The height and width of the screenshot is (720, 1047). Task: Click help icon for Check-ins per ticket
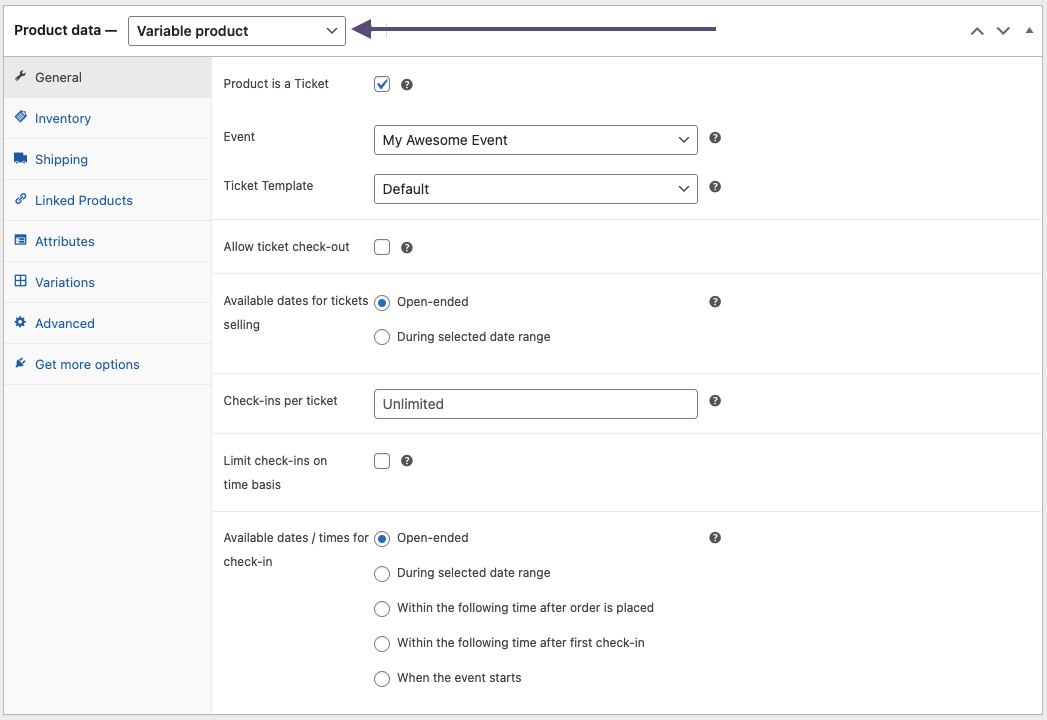[715, 401]
